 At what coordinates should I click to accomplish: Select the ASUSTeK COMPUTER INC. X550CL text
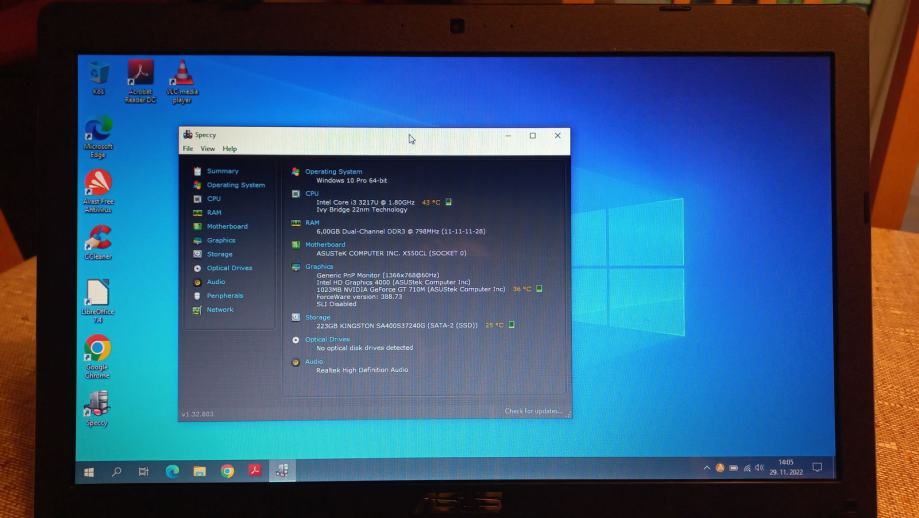391,253
